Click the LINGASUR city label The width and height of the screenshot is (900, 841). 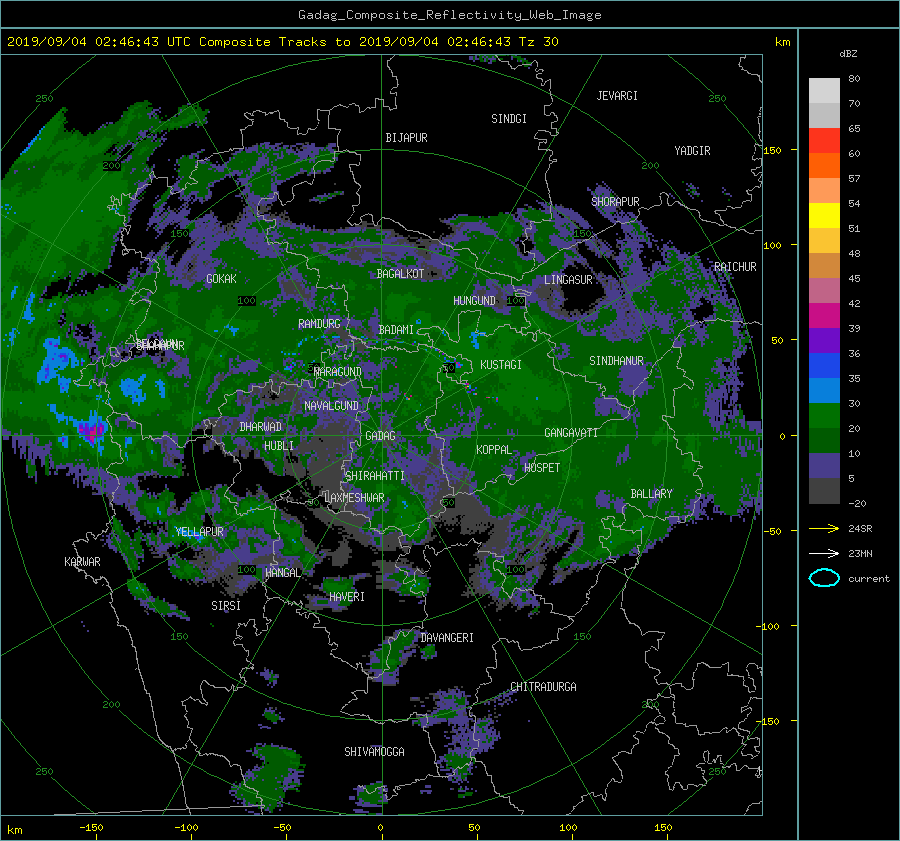(x=568, y=280)
